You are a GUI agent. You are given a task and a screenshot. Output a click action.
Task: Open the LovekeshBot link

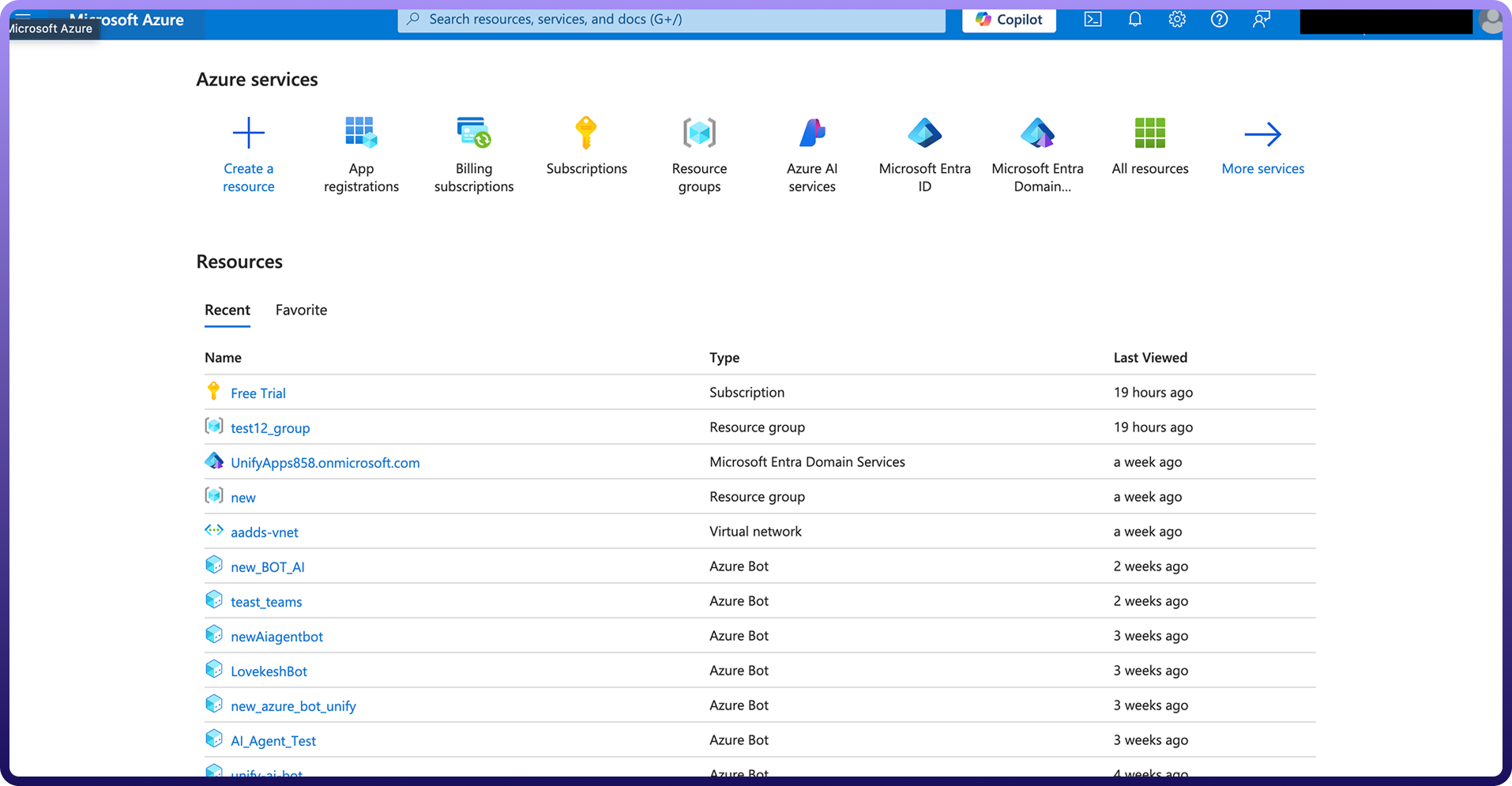coord(269,671)
